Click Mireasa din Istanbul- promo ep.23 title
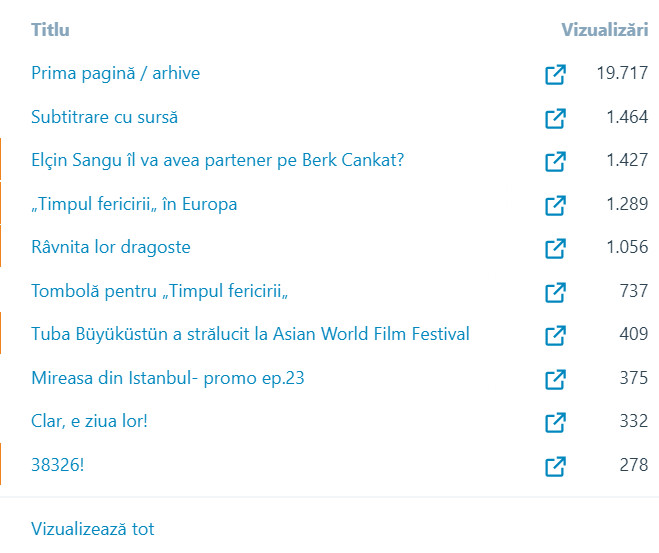Image resolution: width=659 pixels, height=553 pixels. pyautogui.click(x=167, y=378)
